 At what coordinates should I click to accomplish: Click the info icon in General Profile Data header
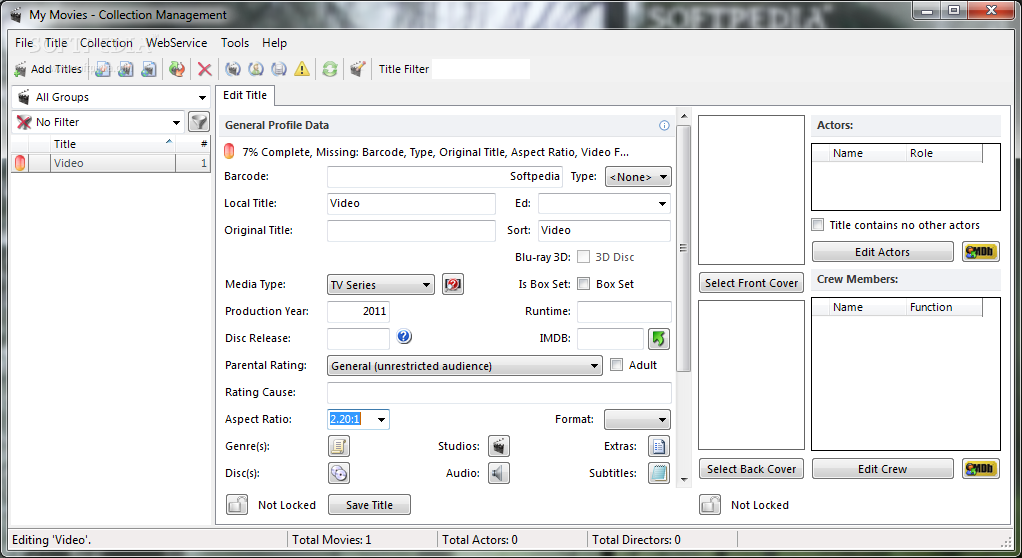[x=664, y=125]
